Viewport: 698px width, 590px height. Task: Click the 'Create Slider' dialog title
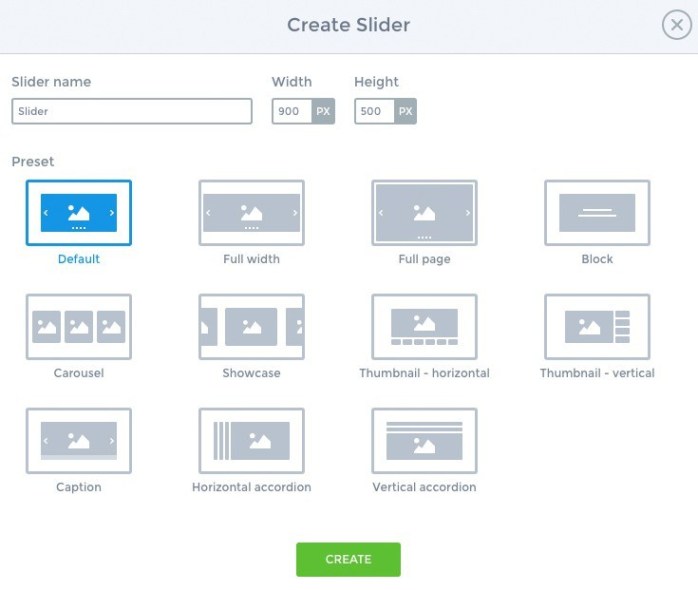tap(348, 25)
